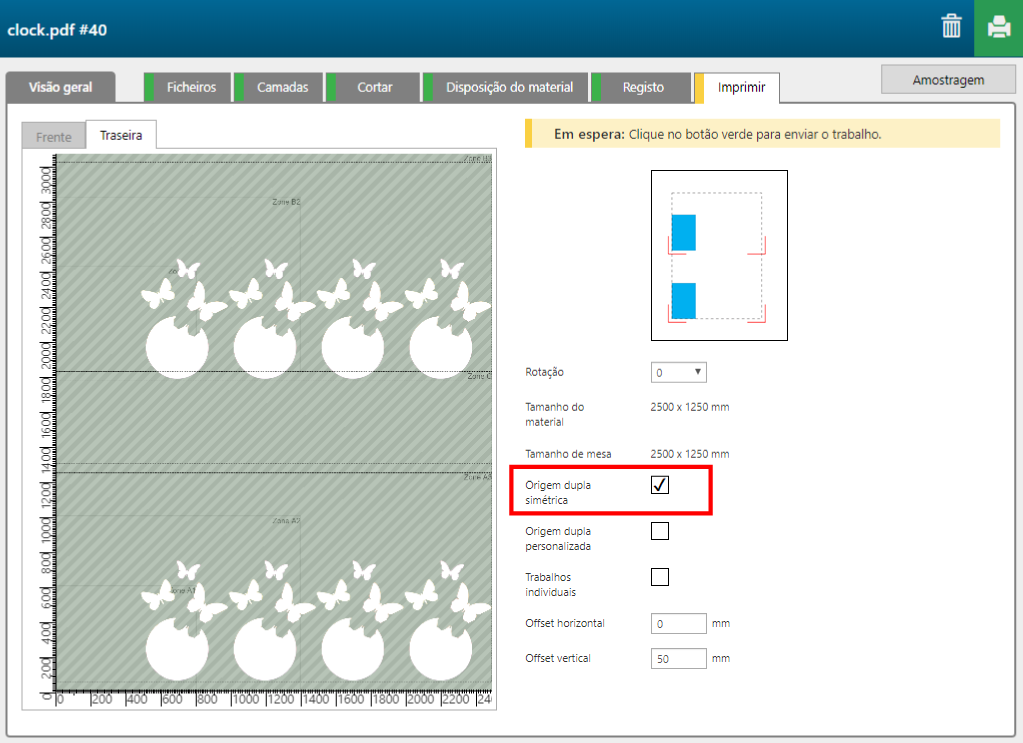Go to the Camadas tab
The image size is (1023, 743).
(282, 87)
